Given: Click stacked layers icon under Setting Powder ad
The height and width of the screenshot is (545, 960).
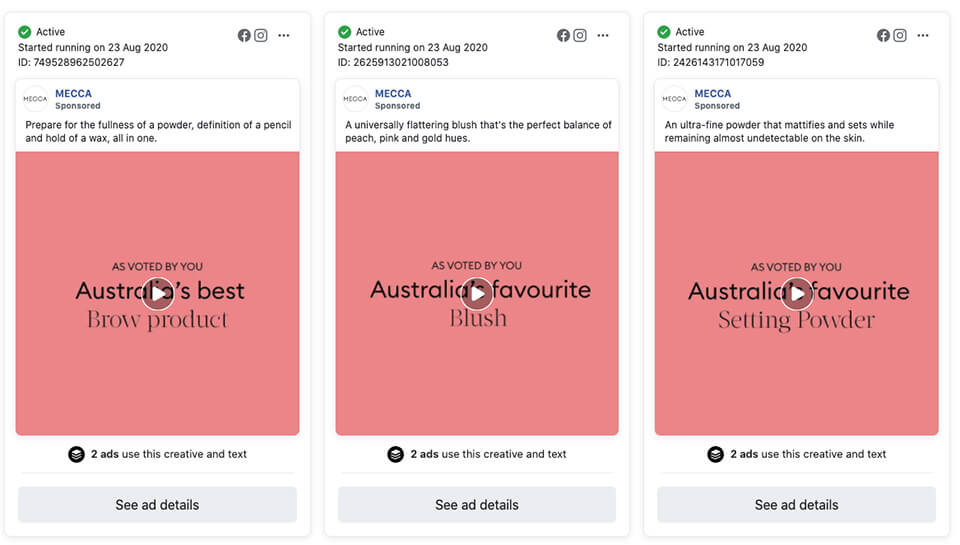Looking at the screenshot, I should [x=716, y=454].
